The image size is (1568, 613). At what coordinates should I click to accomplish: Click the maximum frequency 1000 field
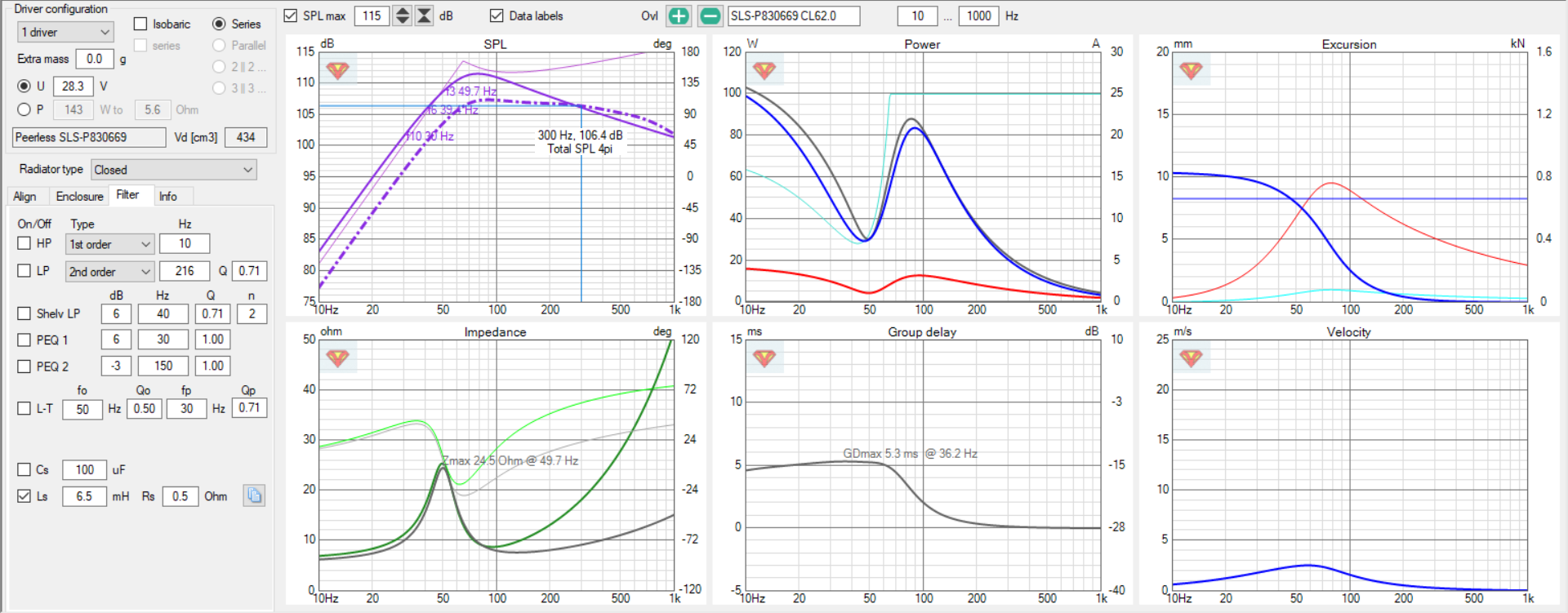click(978, 16)
